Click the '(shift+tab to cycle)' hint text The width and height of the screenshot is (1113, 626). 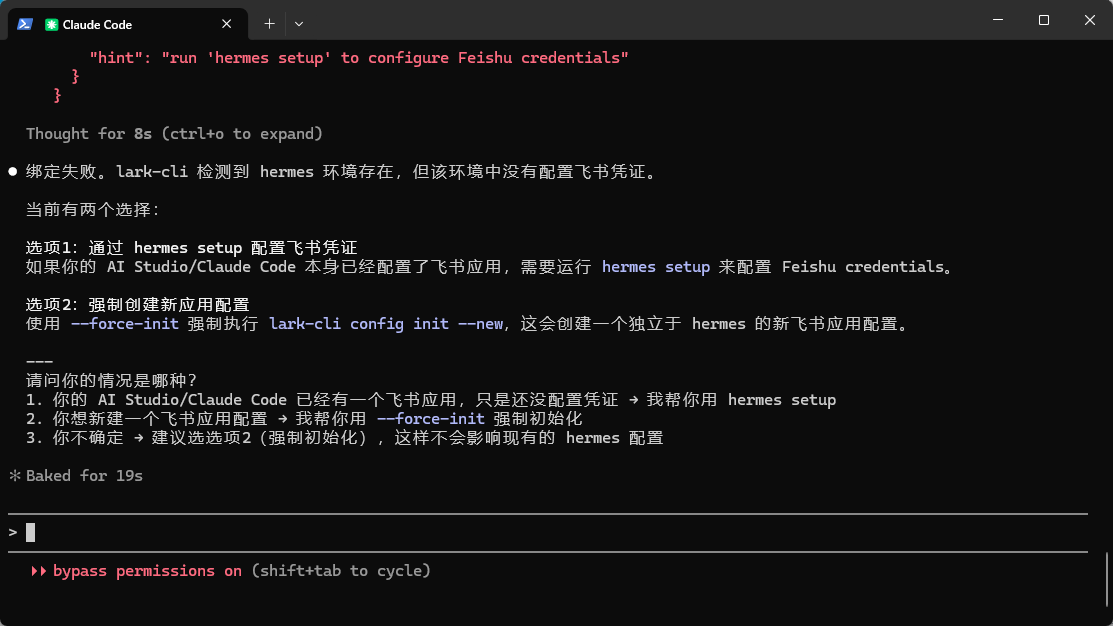(341, 571)
